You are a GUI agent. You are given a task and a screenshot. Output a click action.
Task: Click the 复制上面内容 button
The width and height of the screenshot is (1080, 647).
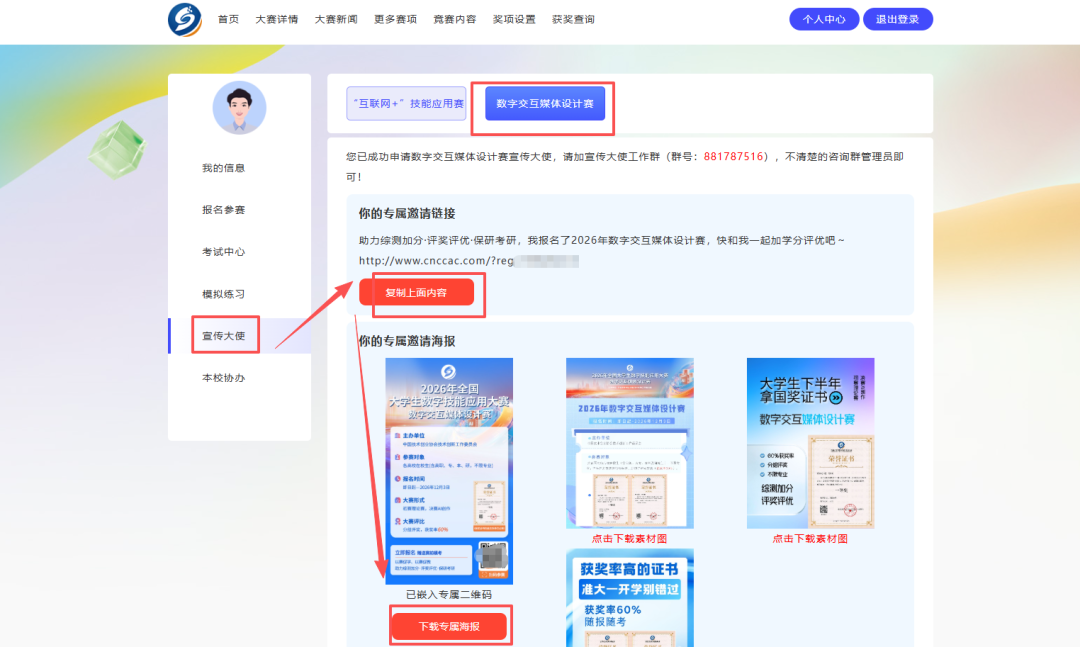click(416, 292)
